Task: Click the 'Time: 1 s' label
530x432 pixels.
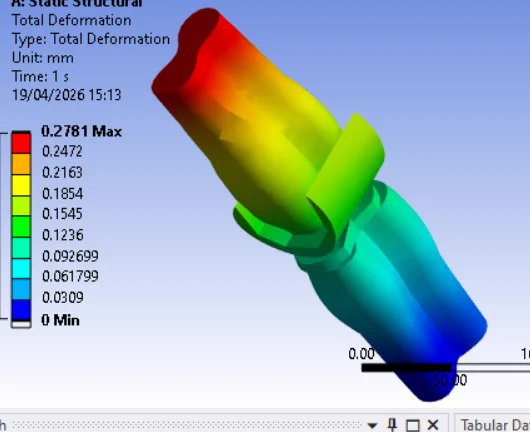Action: point(40,76)
